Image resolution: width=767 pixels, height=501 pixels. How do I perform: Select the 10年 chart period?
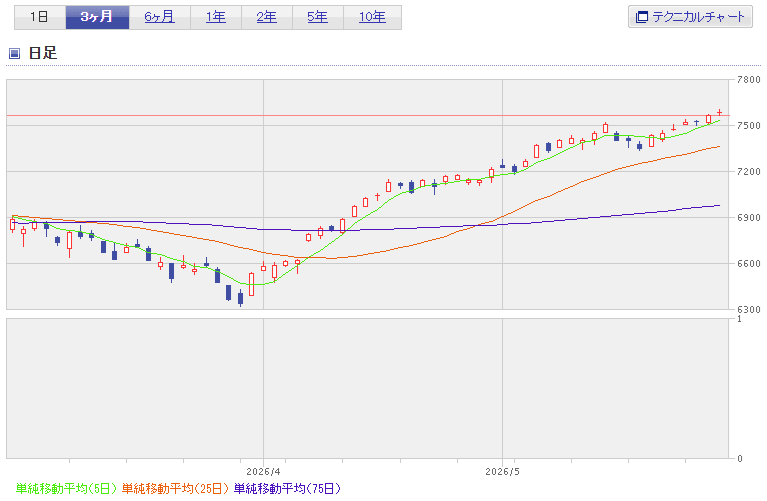pyautogui.click(x=372, y=17)
